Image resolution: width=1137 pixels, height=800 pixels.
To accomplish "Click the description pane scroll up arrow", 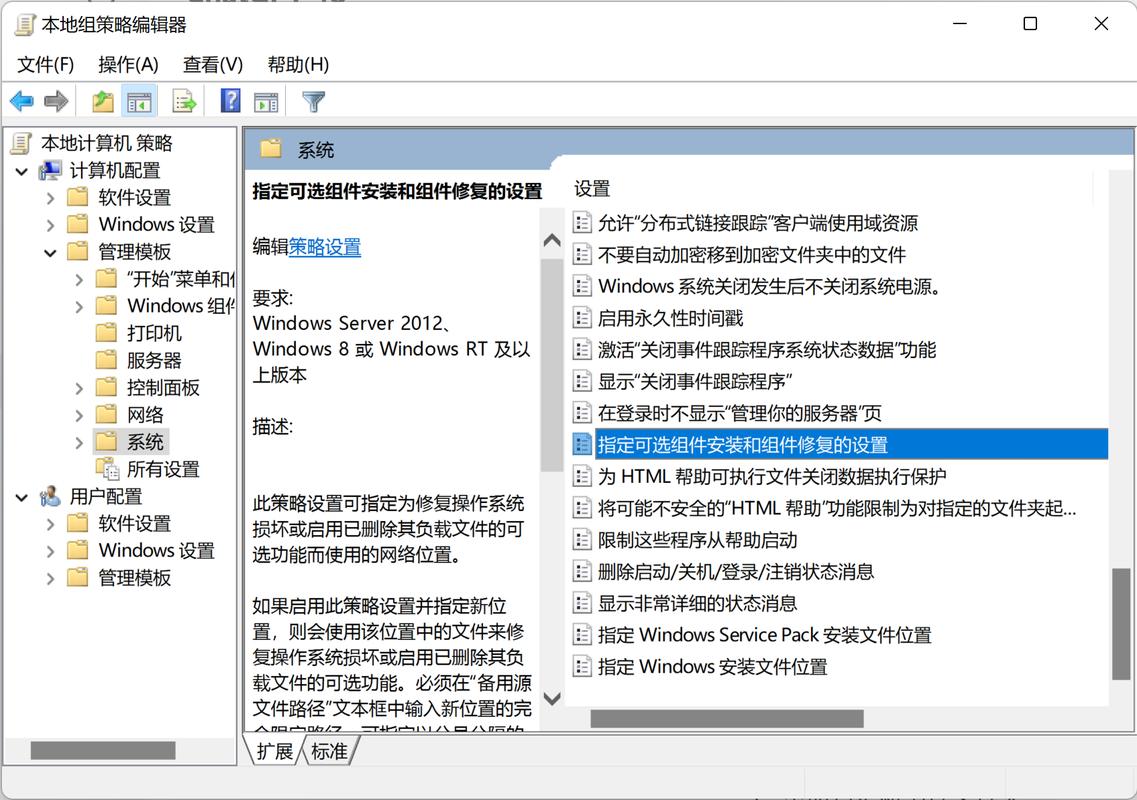I will 552,240.
